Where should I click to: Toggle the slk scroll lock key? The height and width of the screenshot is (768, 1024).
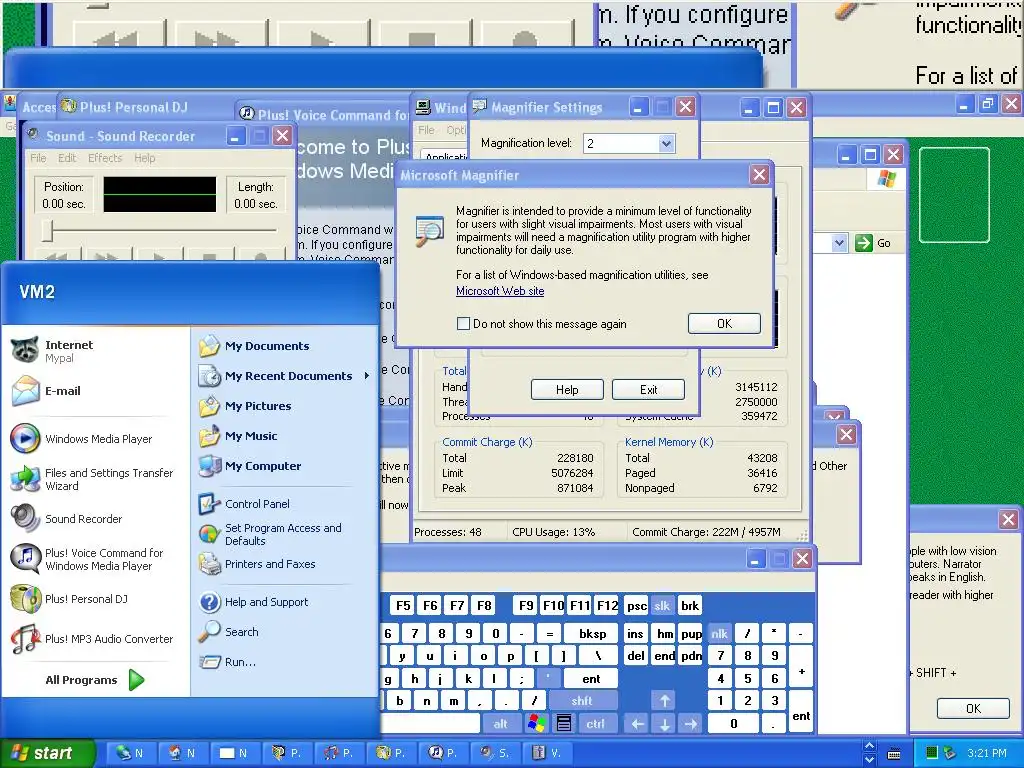pos(662,606)
